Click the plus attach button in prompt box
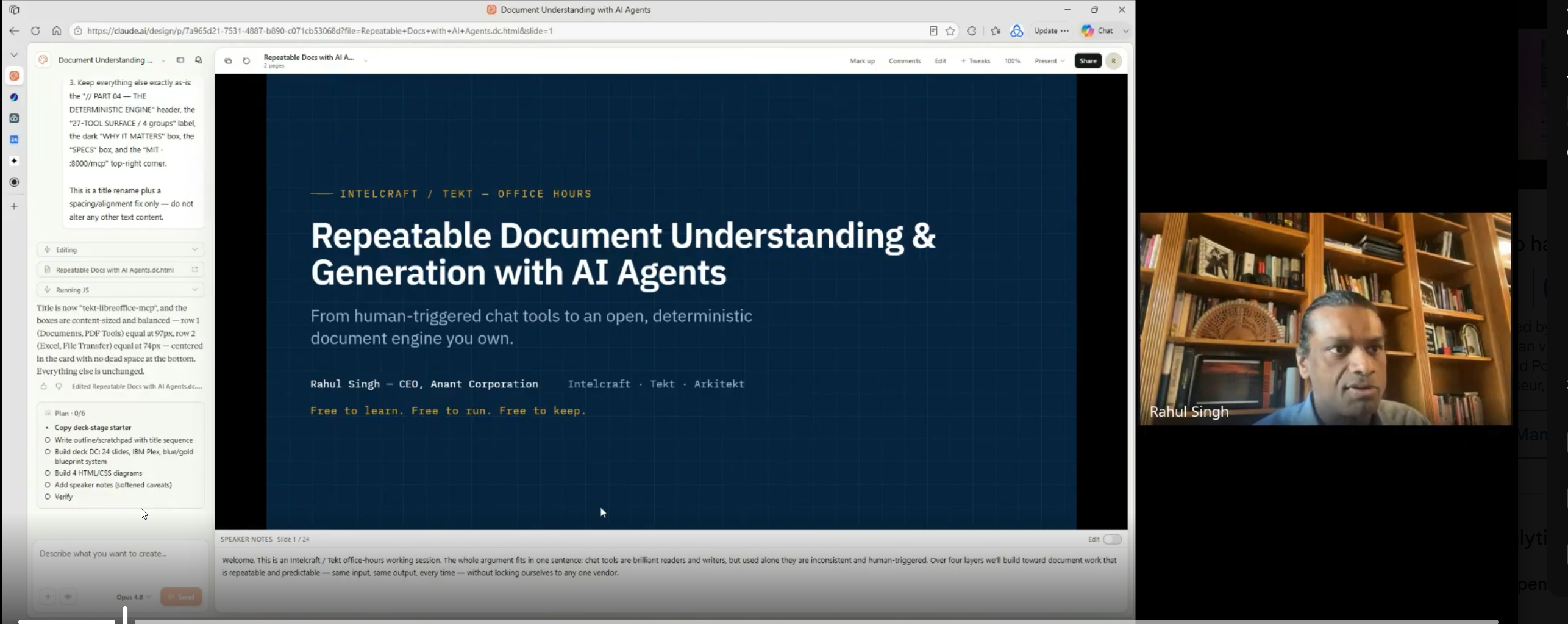Screen dimensions: 1568x624 pos(48,597)
